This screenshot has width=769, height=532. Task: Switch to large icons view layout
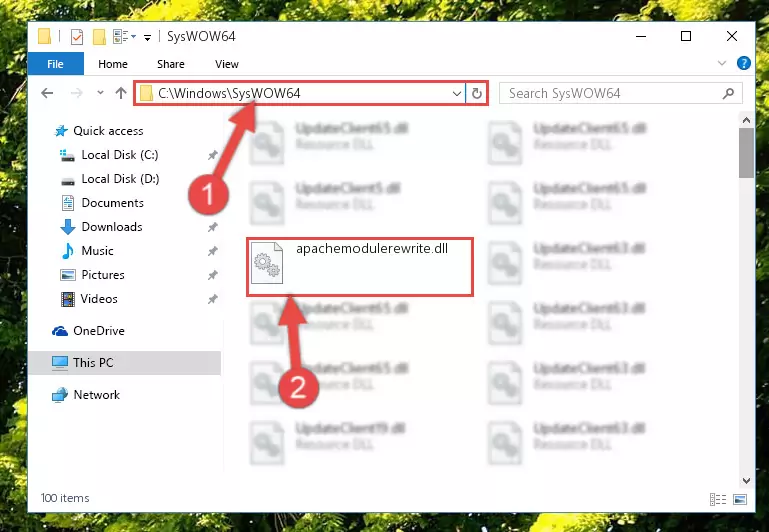[x=740, y=500]
